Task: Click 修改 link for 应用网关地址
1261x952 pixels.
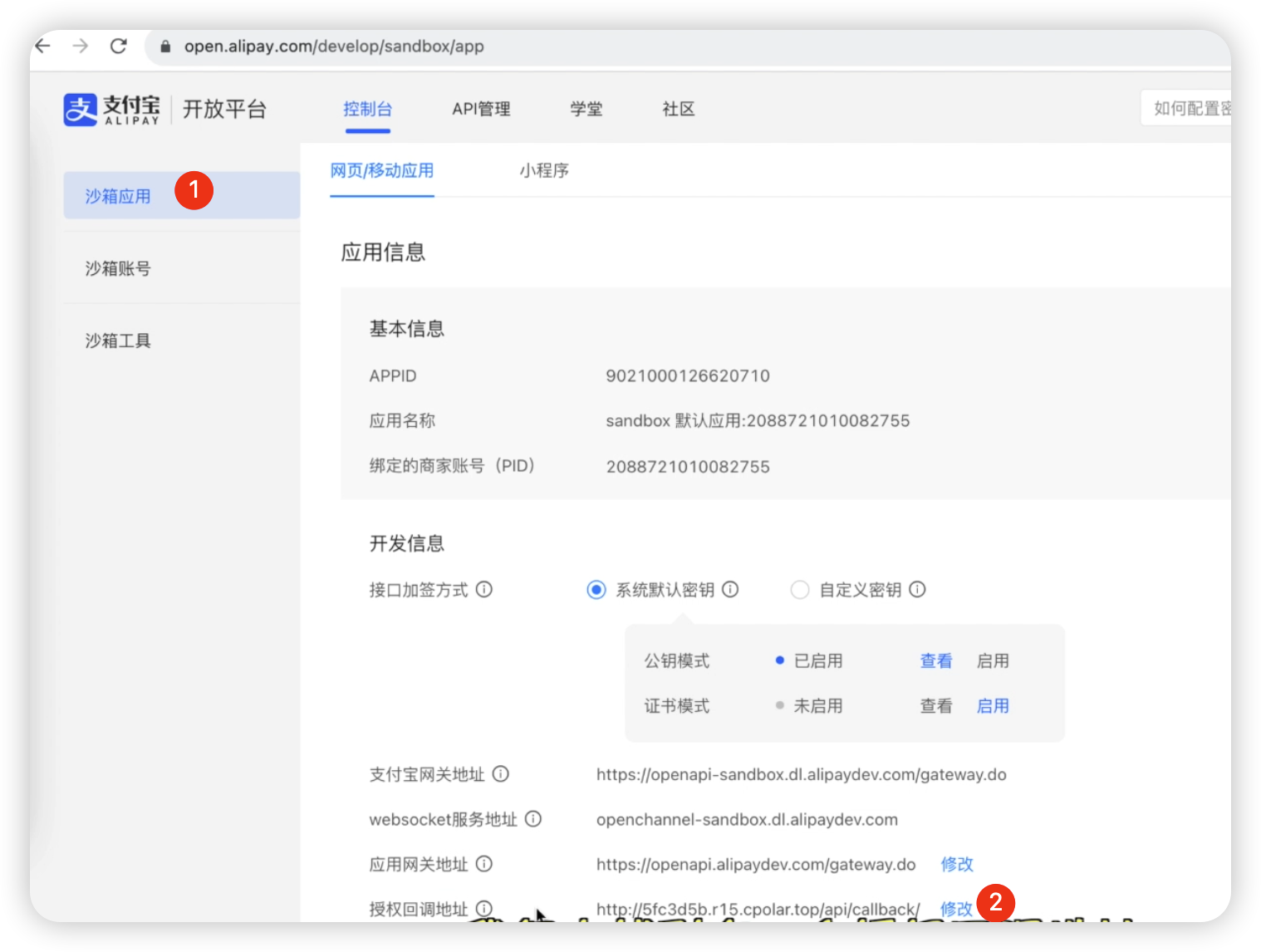Action: click(957, 864)
